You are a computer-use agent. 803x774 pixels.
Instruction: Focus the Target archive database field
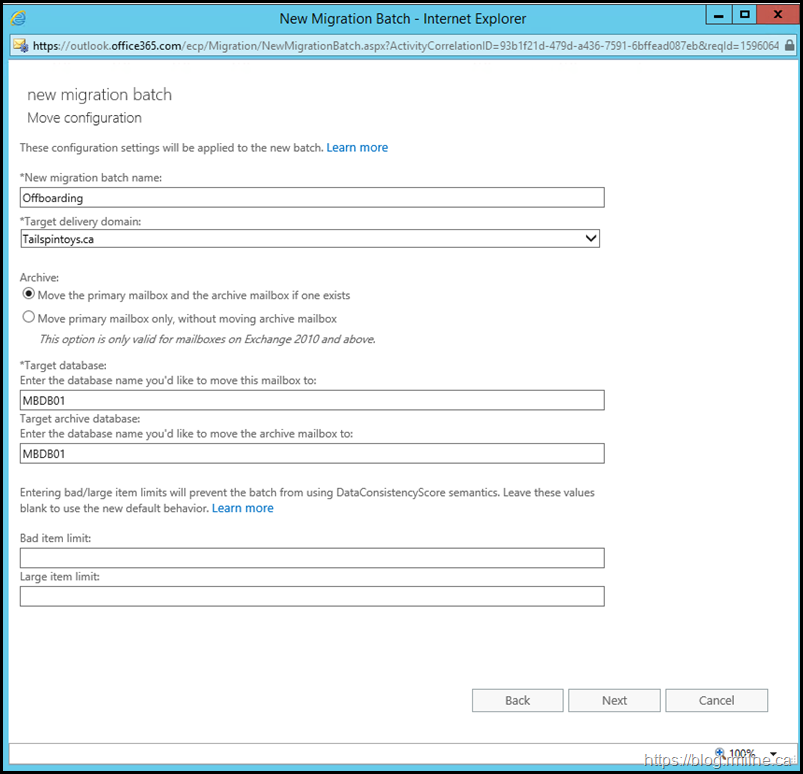pyautogui.click(x=312, y=454)
